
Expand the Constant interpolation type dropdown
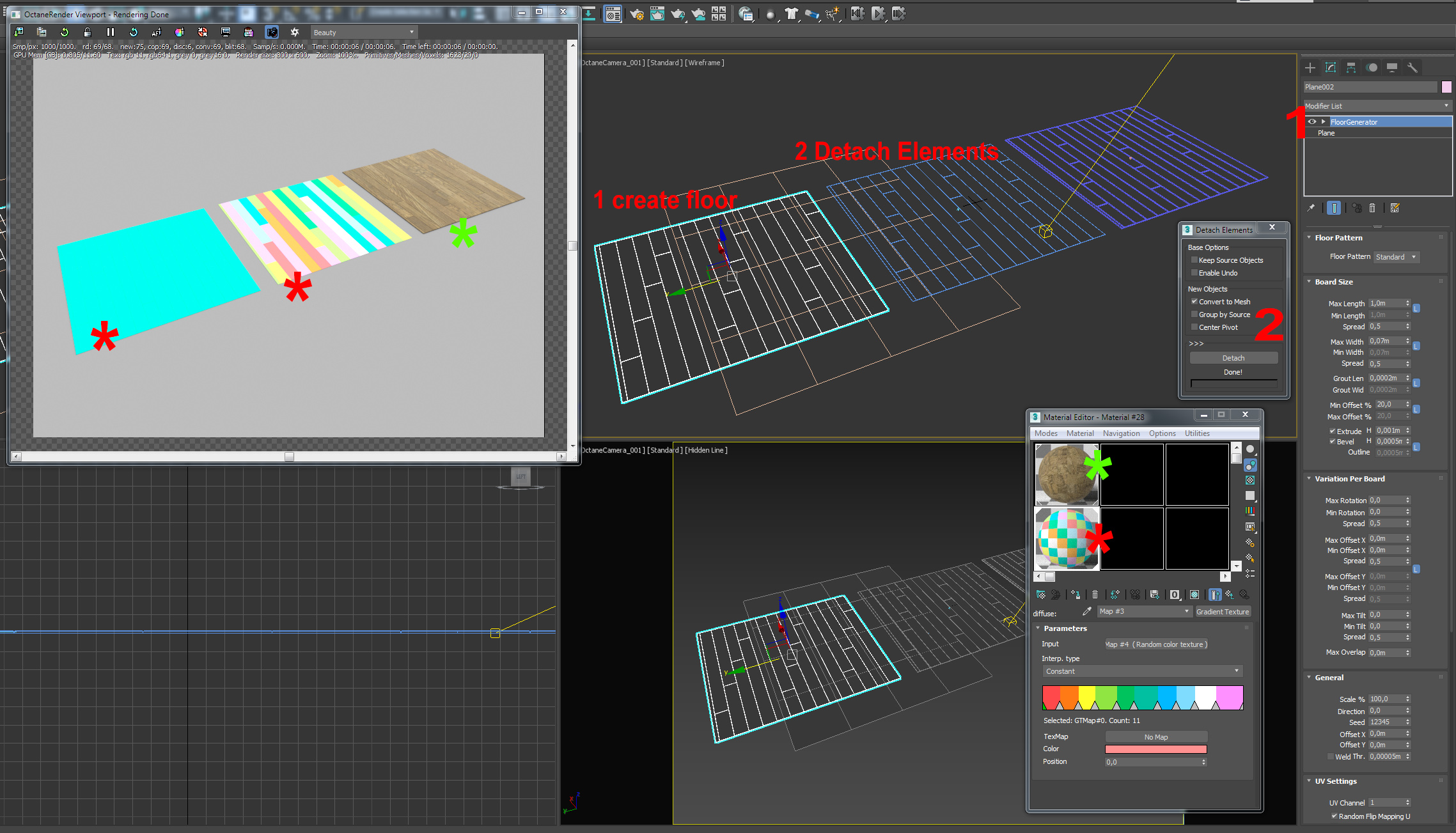tap(1142, 671)
